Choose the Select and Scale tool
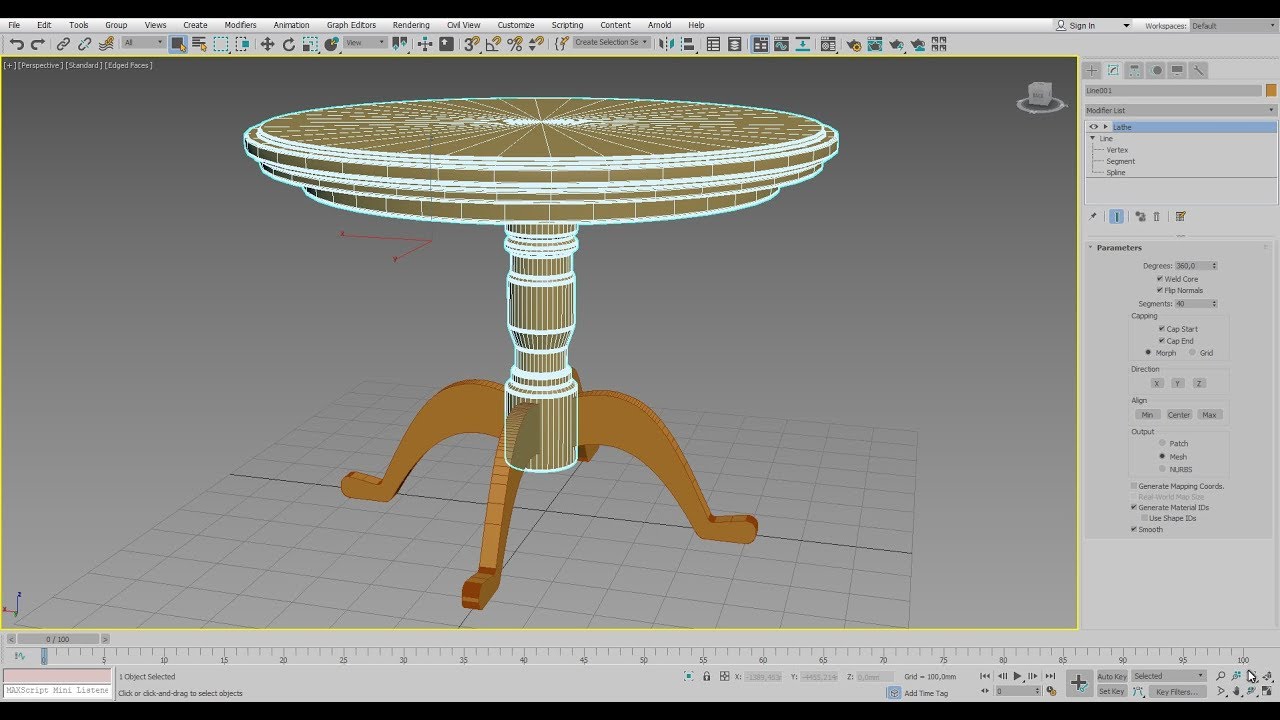 (x=310, y=44)
